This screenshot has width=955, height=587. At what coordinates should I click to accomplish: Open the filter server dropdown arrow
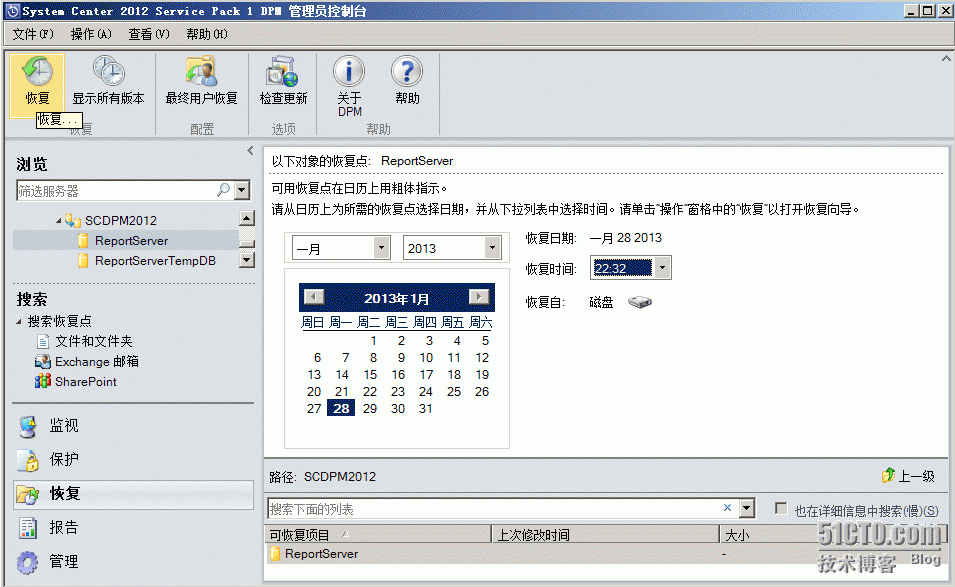pyautogui.click(x=242, y=190)
